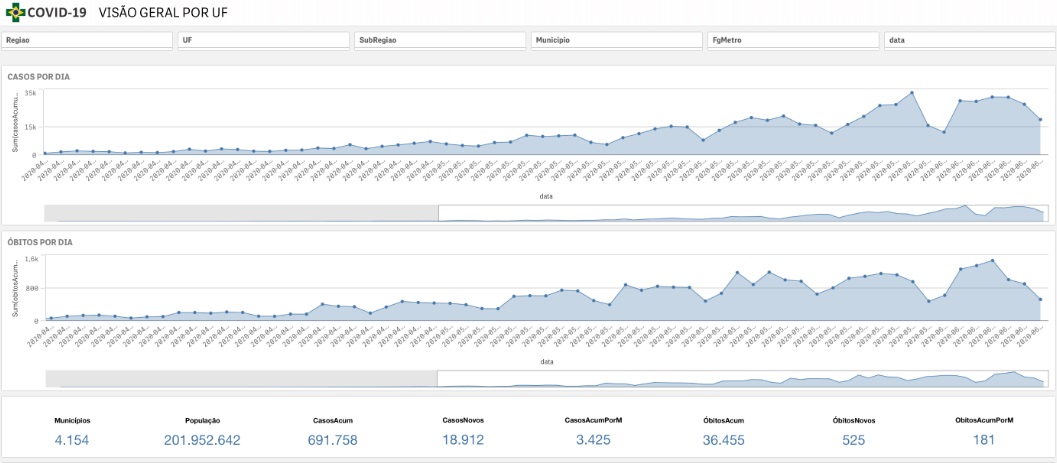1057x463 pixels.
Task: Click the deaths chart mini-map scroll window
Action: pyautogui.click(x=741, y=378)
